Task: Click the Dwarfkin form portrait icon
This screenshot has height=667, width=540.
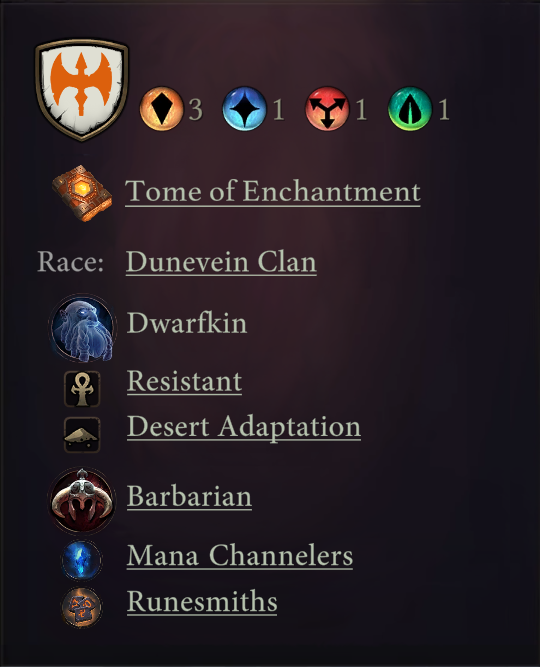Action: point(82,328)
